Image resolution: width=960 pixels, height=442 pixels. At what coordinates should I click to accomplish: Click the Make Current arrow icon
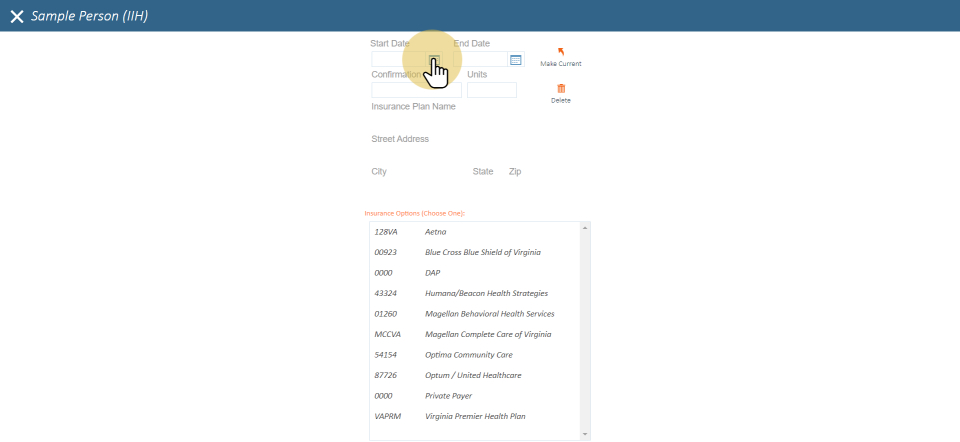click(560, 52)
